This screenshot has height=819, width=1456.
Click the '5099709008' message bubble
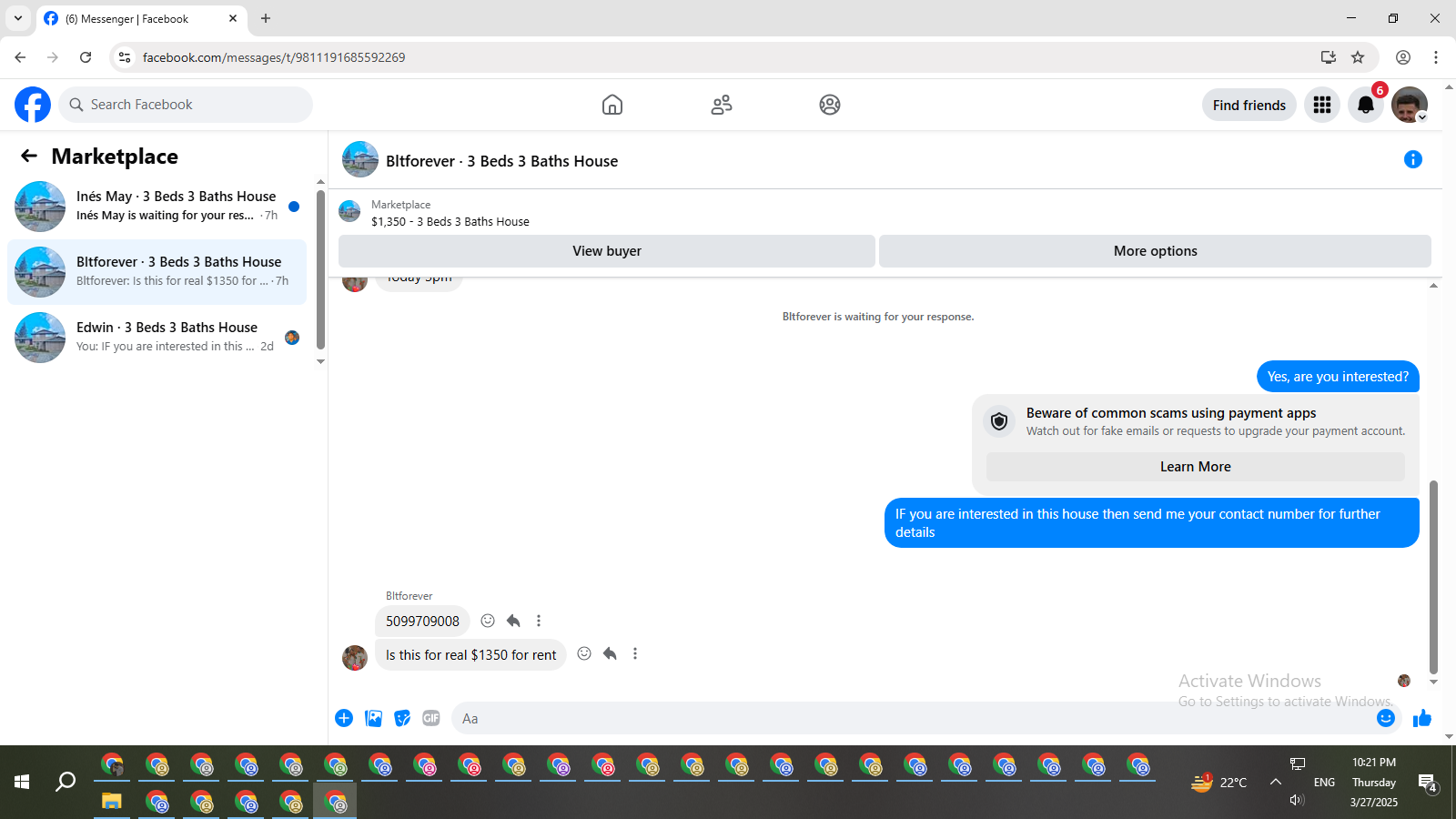pos(422,622)
